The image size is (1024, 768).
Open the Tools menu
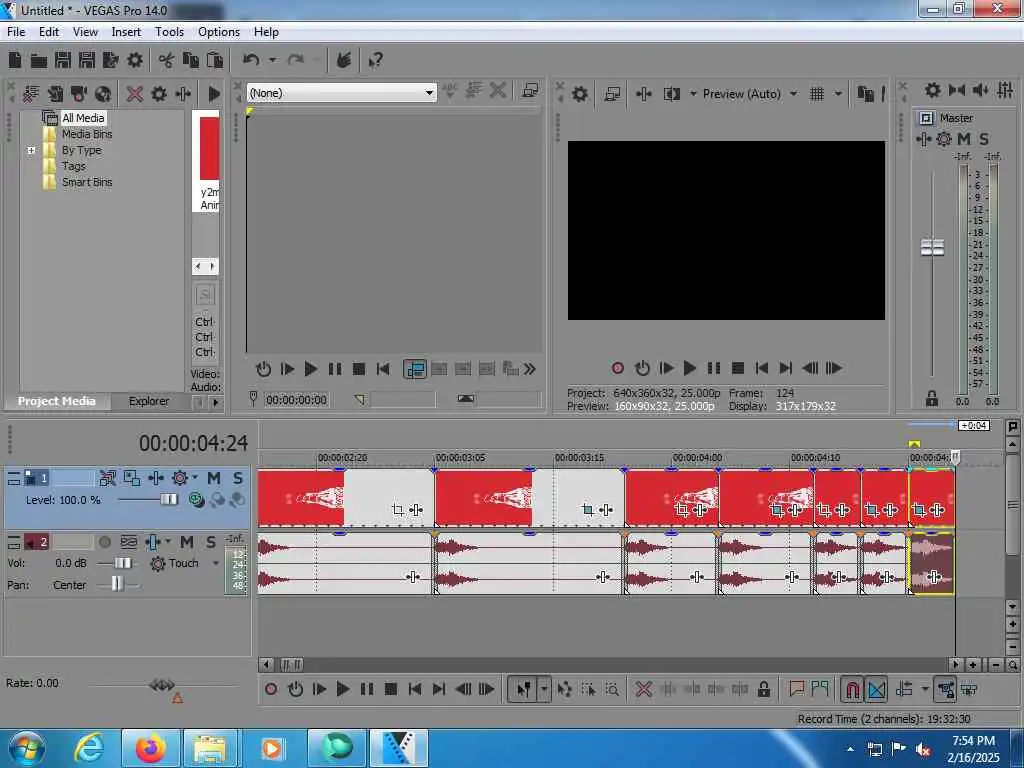[x=169, y=32]
